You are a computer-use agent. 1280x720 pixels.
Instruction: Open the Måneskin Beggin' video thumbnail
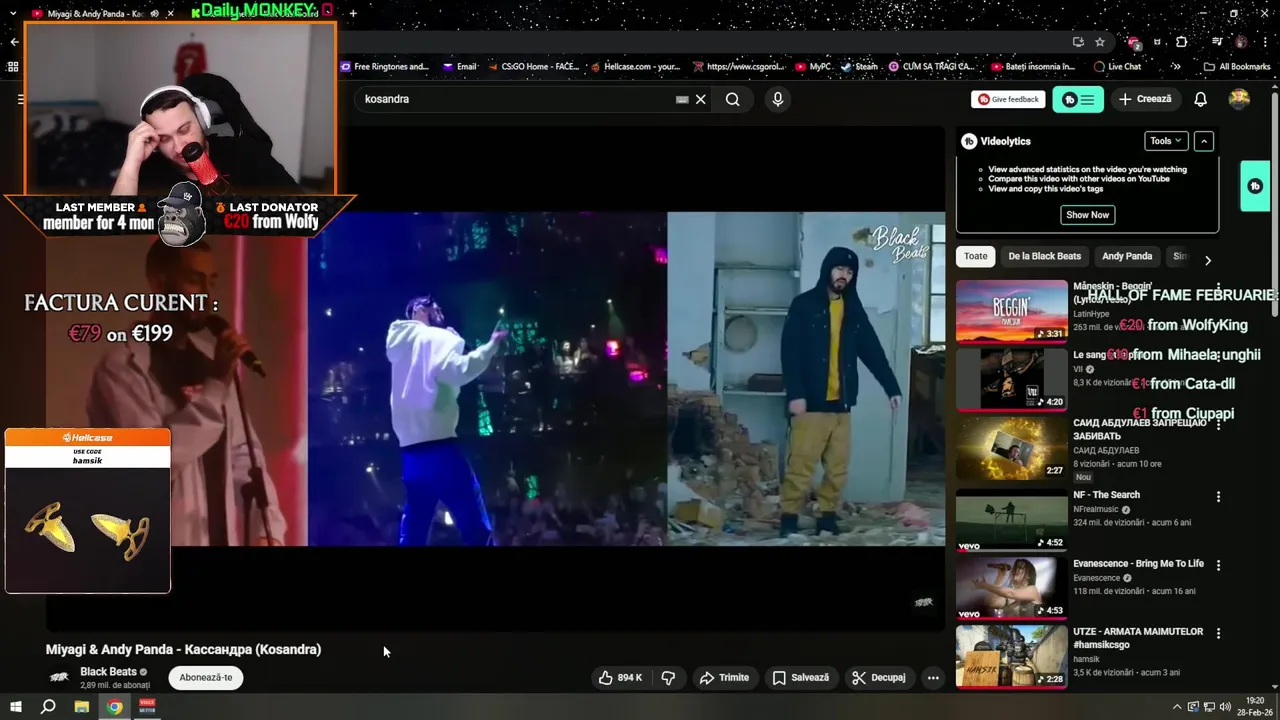point(1011,311)
